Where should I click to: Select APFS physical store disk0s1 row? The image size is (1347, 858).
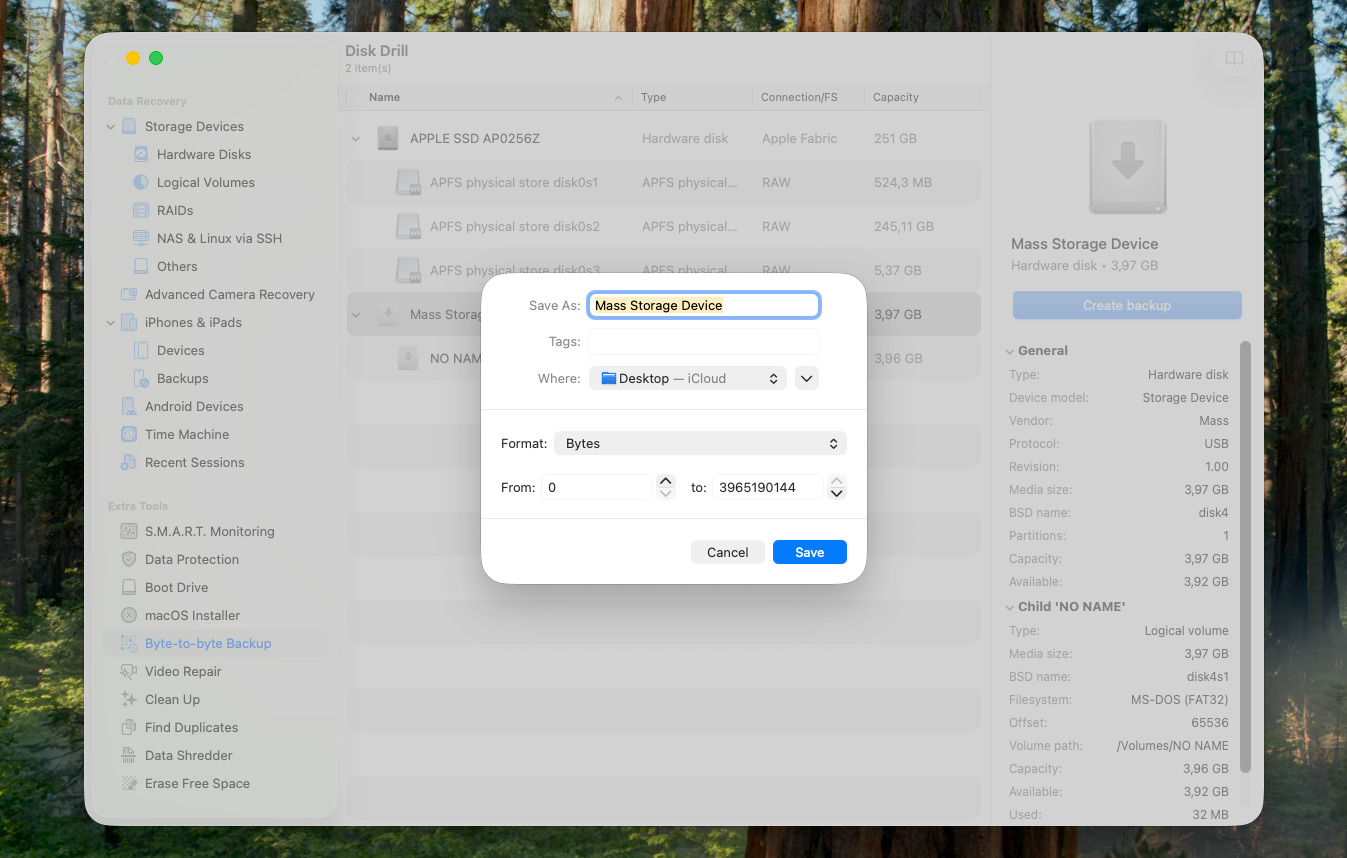[x=664, y=183]
